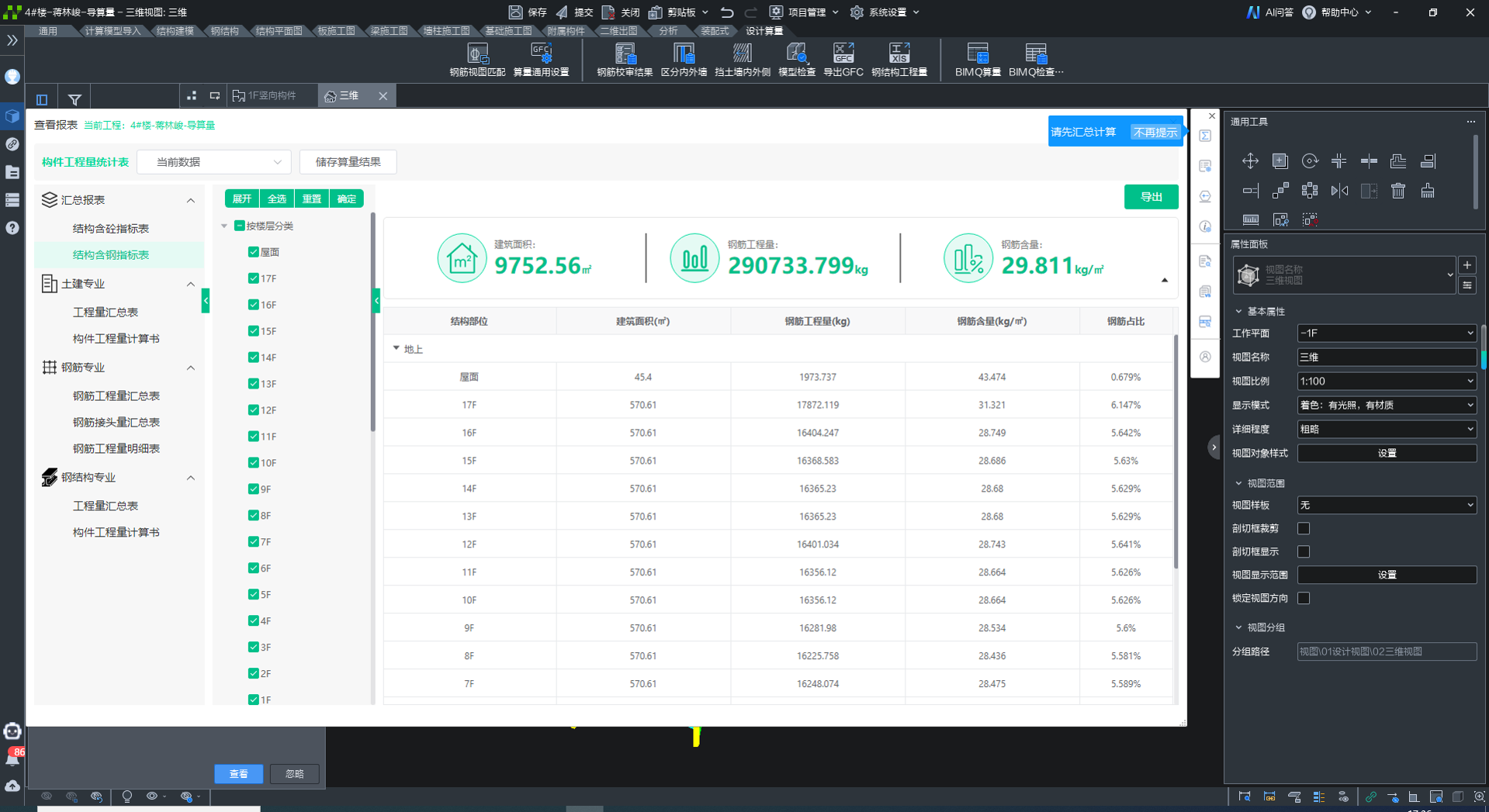Select the 钢筋校审结果 toolbar icon
The width and height of the screenshot is (1489, 812).
[x=625, y=60]
